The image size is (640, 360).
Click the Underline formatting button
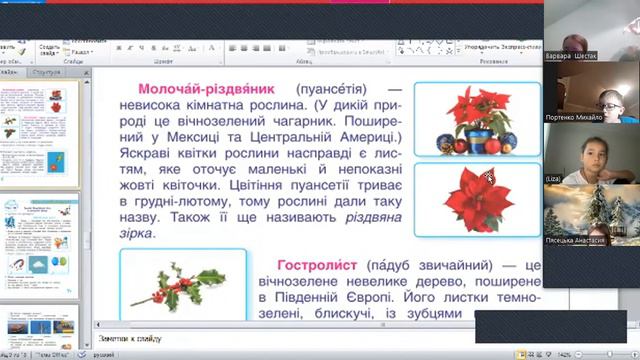tap(142, 48)
